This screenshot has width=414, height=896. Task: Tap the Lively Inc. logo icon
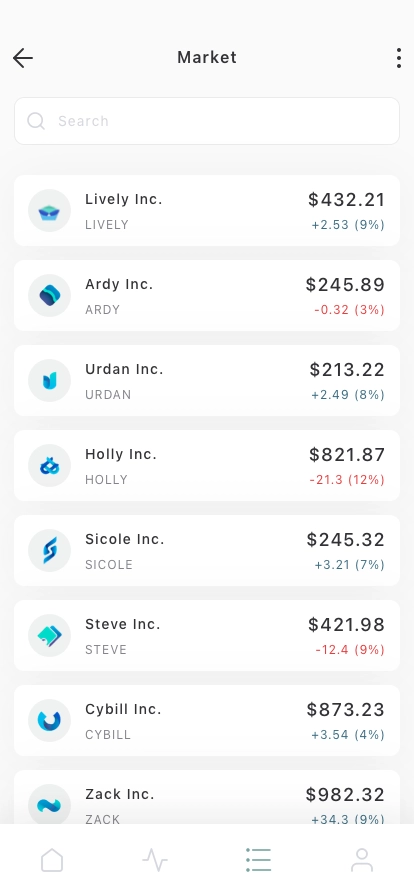click(x=50, y=211)
